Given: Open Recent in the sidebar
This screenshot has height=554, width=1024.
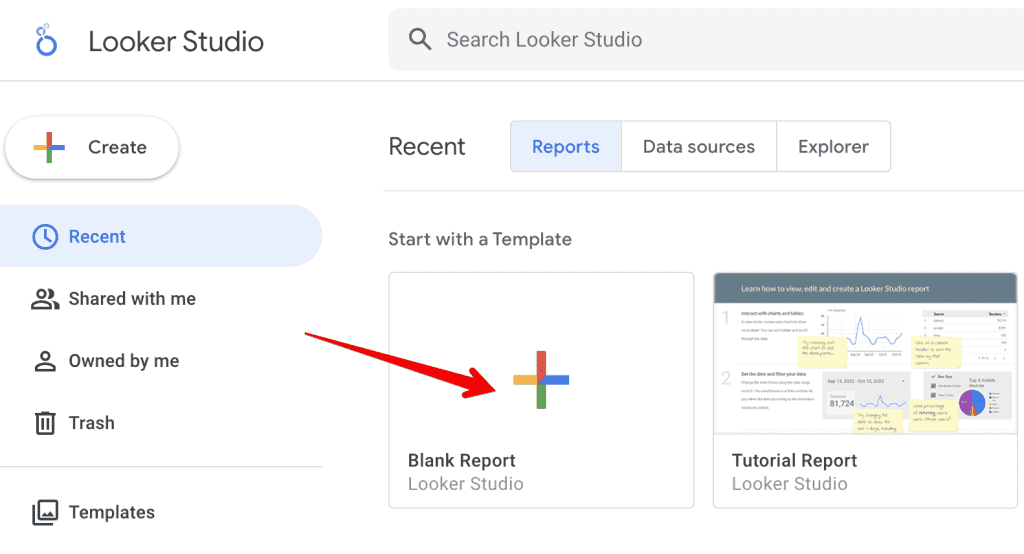Looking at the screenshot, I should tap(161, 236).
